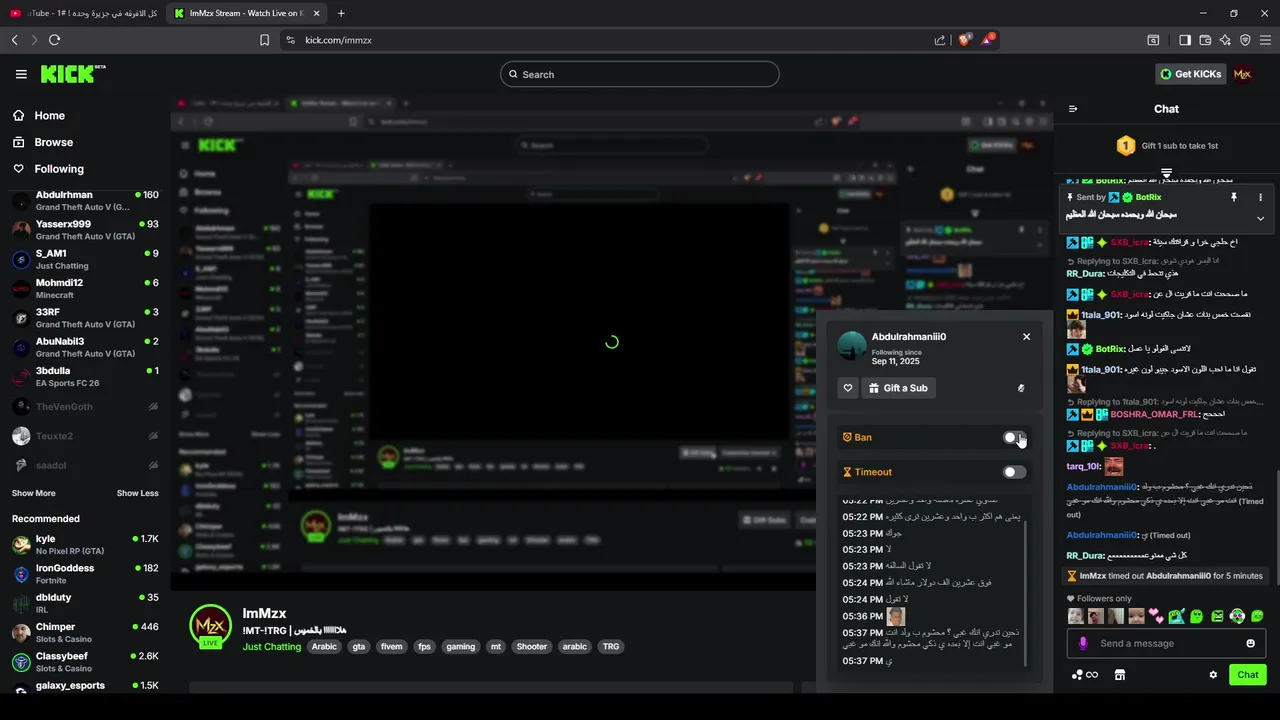Click the Gift 1 sub to take 1st banner
Screen dimensions: 1280x720
[x=1166, y=146]
